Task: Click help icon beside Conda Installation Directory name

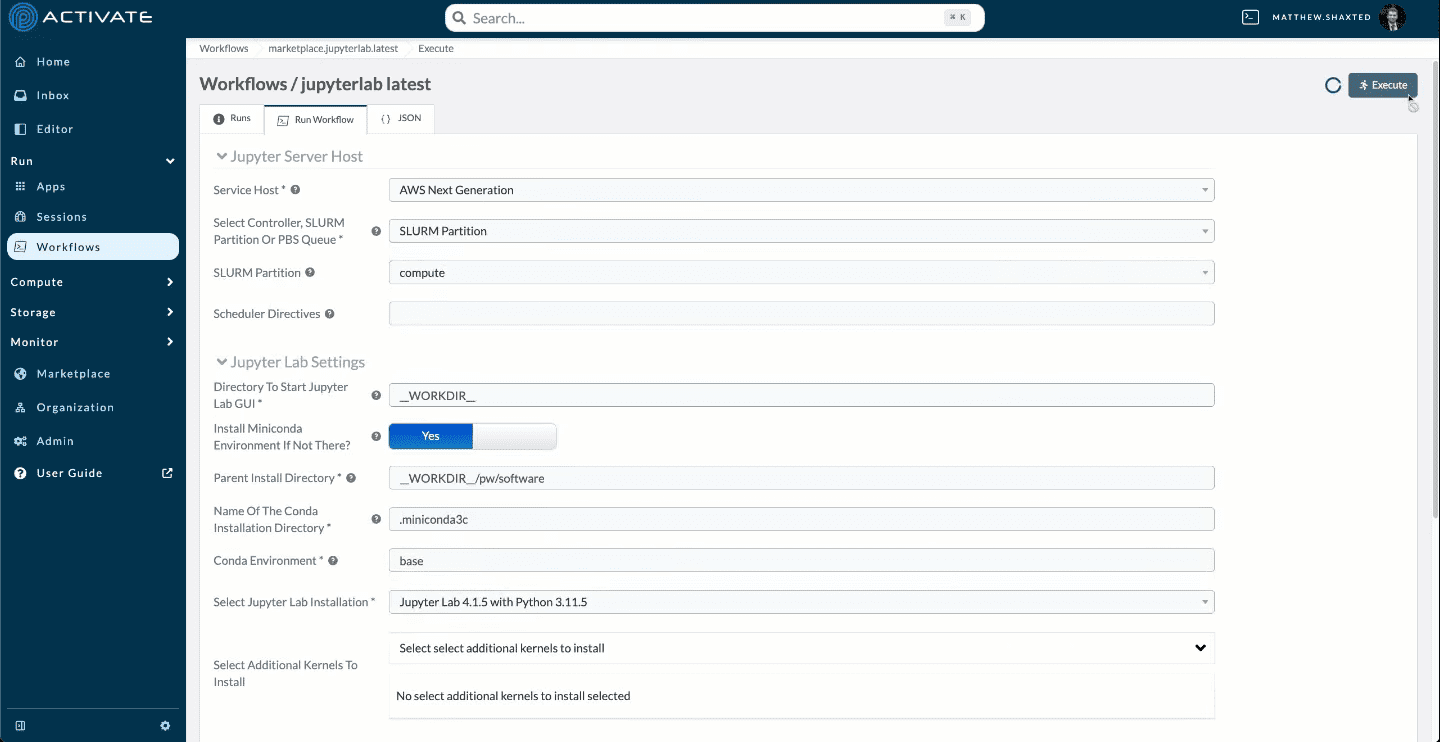Action: click(376, 520)
